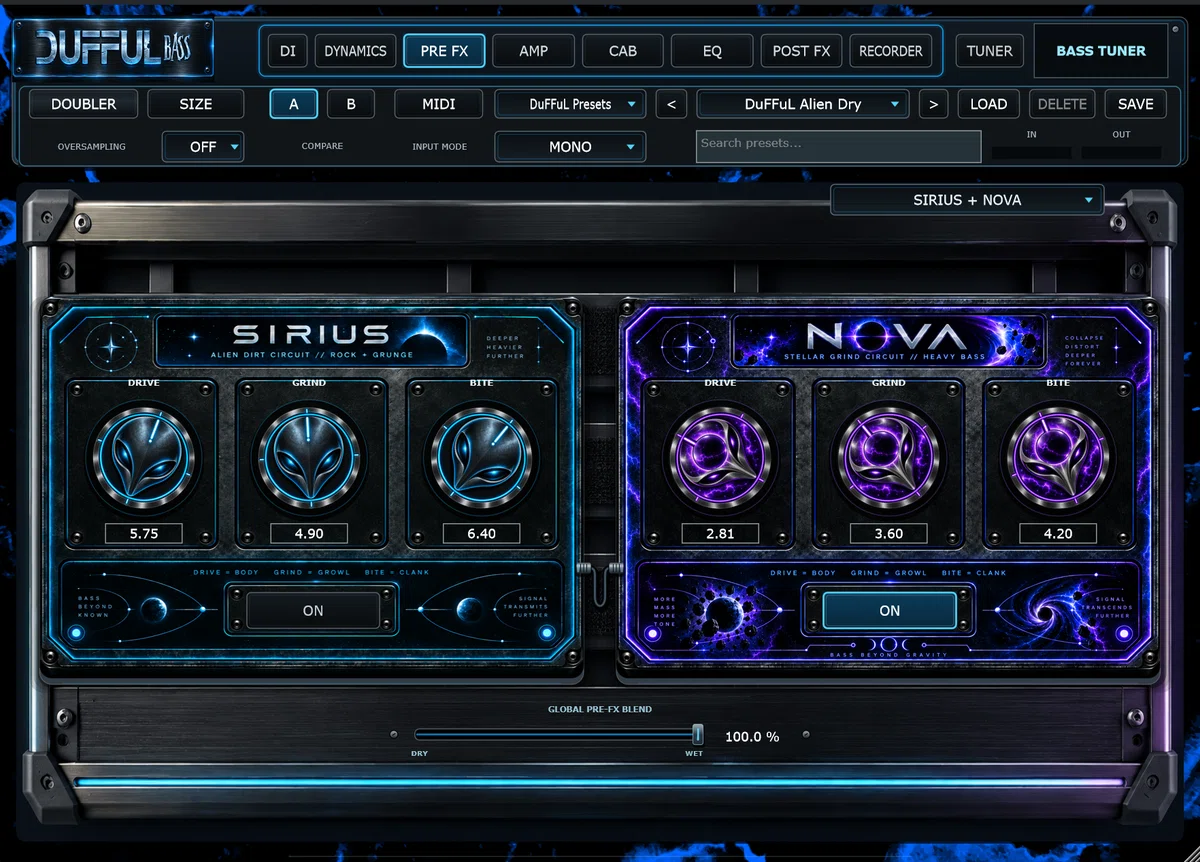Click the Sirius BITE value 6.40
Viewport: 1200px width, 862px height.
pos(482,534)
